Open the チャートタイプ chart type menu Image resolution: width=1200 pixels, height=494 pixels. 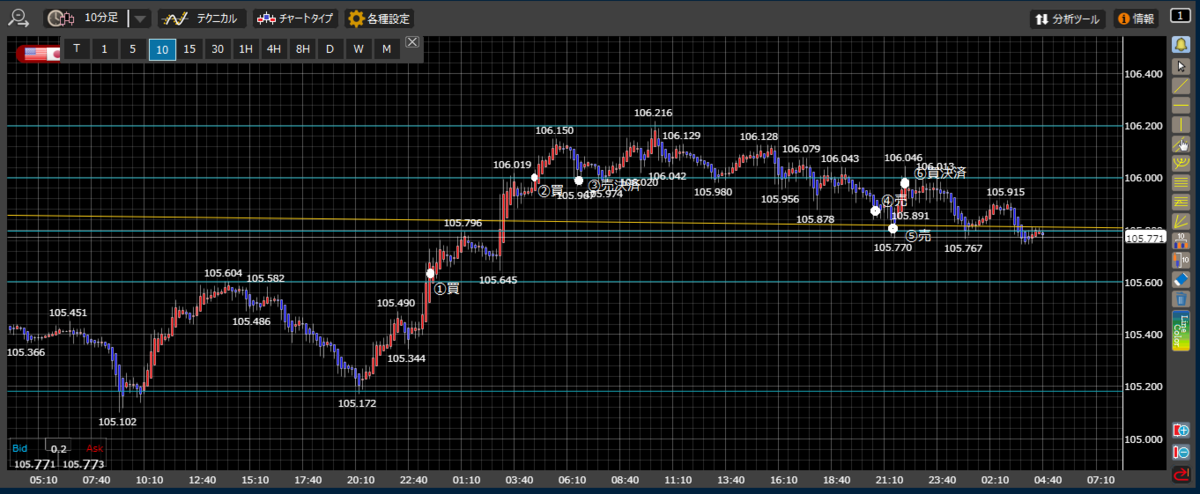pyautogui.click(x=295, y=18)
